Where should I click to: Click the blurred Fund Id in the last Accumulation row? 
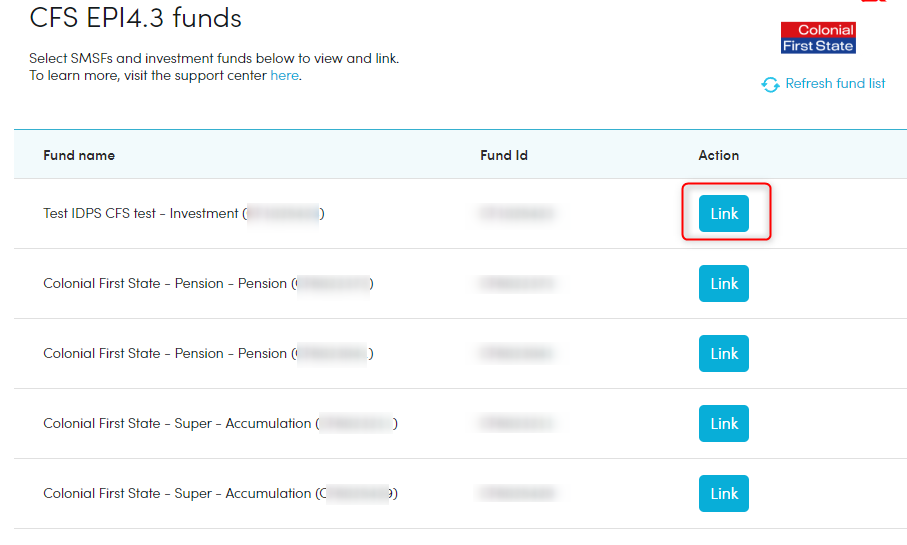pos(517,494)
